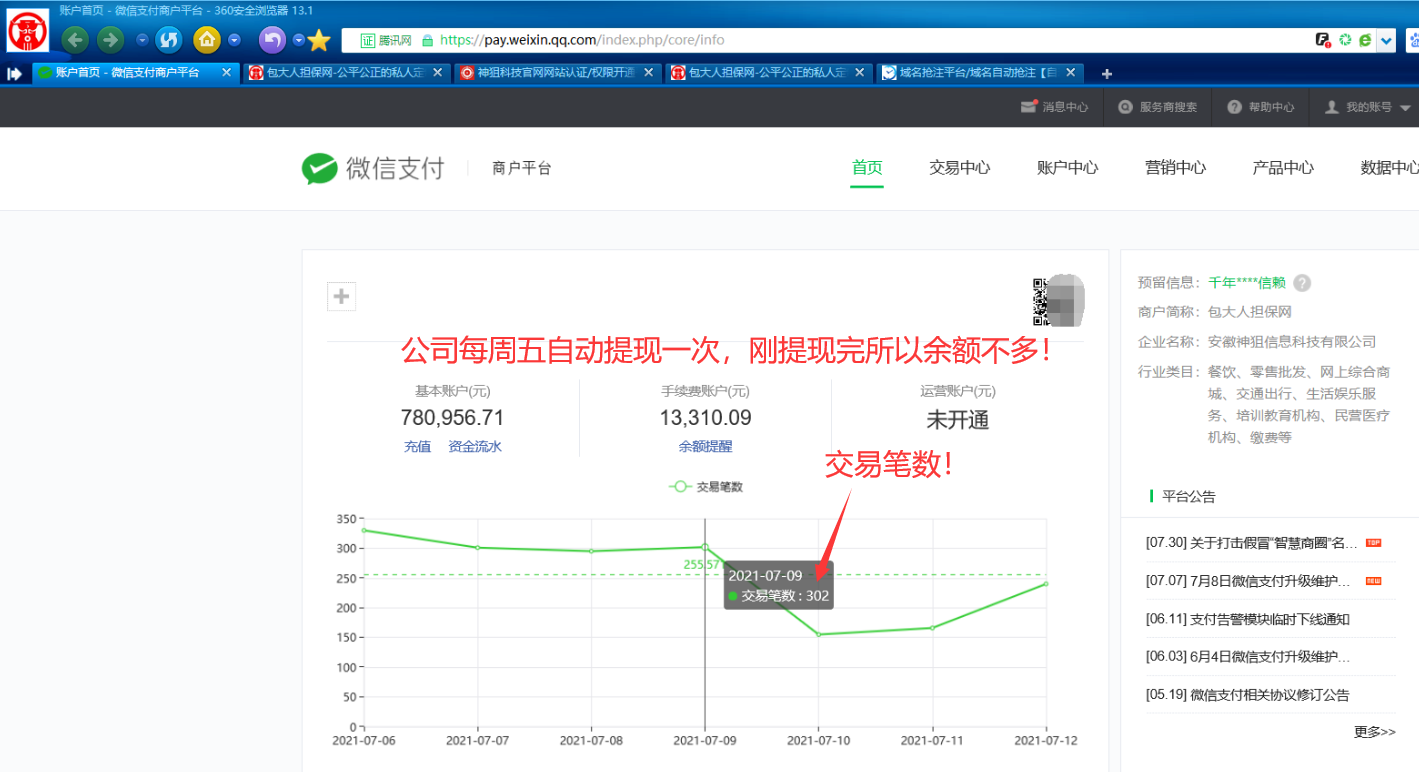Bookmark page with the yellow star icon
Screen dimensions: 1419x772
pyautogui.click(x=319, y=40)
